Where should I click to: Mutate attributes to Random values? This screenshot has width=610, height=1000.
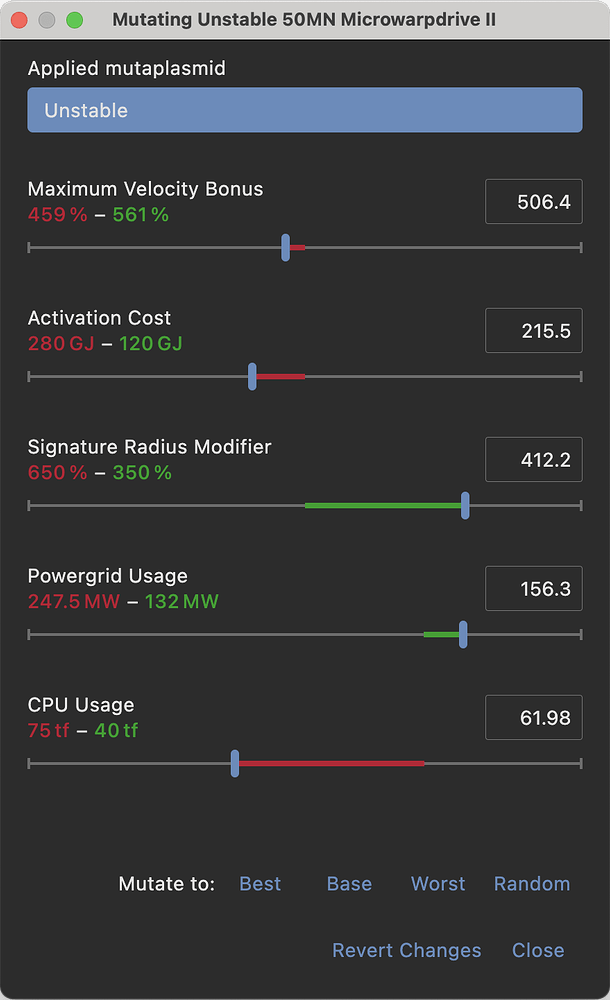click(532, 884)
